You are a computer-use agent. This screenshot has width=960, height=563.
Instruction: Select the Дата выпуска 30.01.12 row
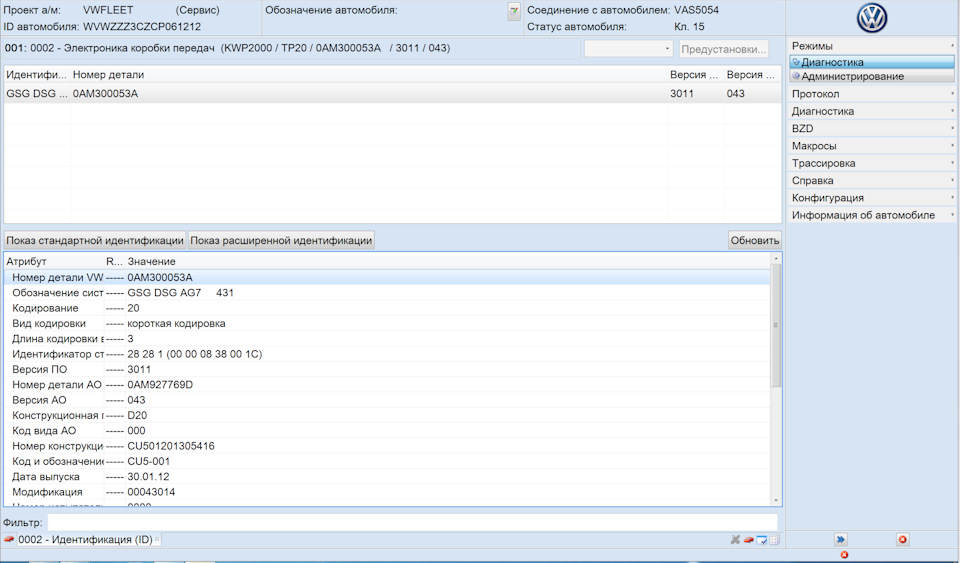387,476
